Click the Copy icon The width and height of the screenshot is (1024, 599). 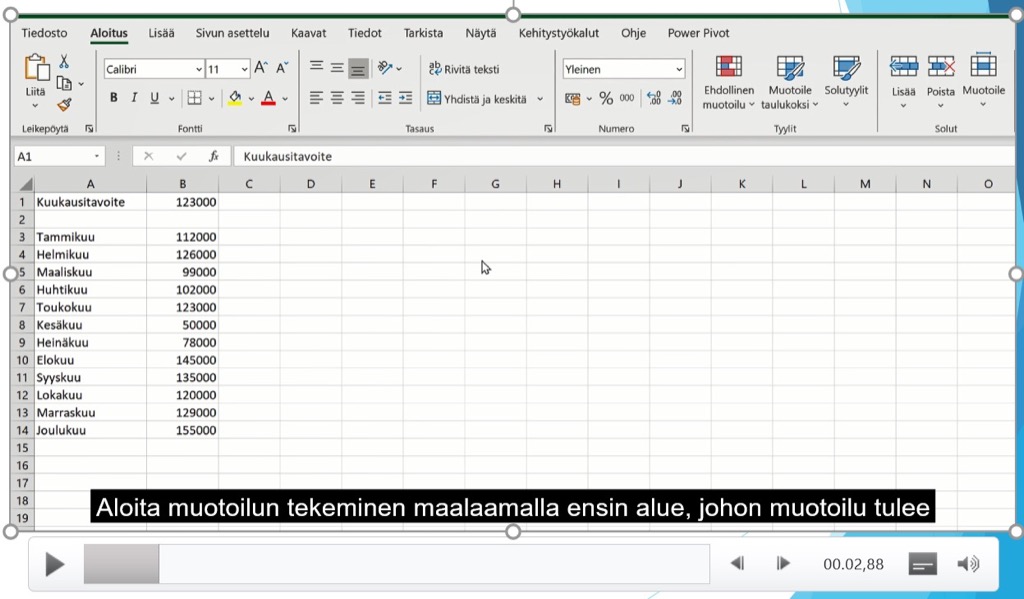(x=64, y=84)
